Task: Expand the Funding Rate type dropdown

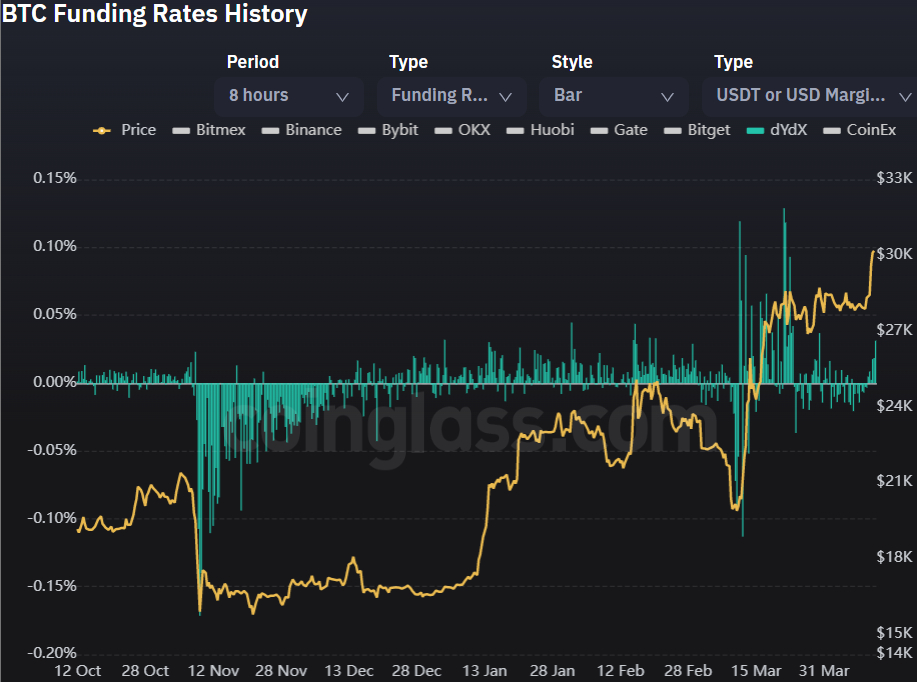Action: click(451, 96)
